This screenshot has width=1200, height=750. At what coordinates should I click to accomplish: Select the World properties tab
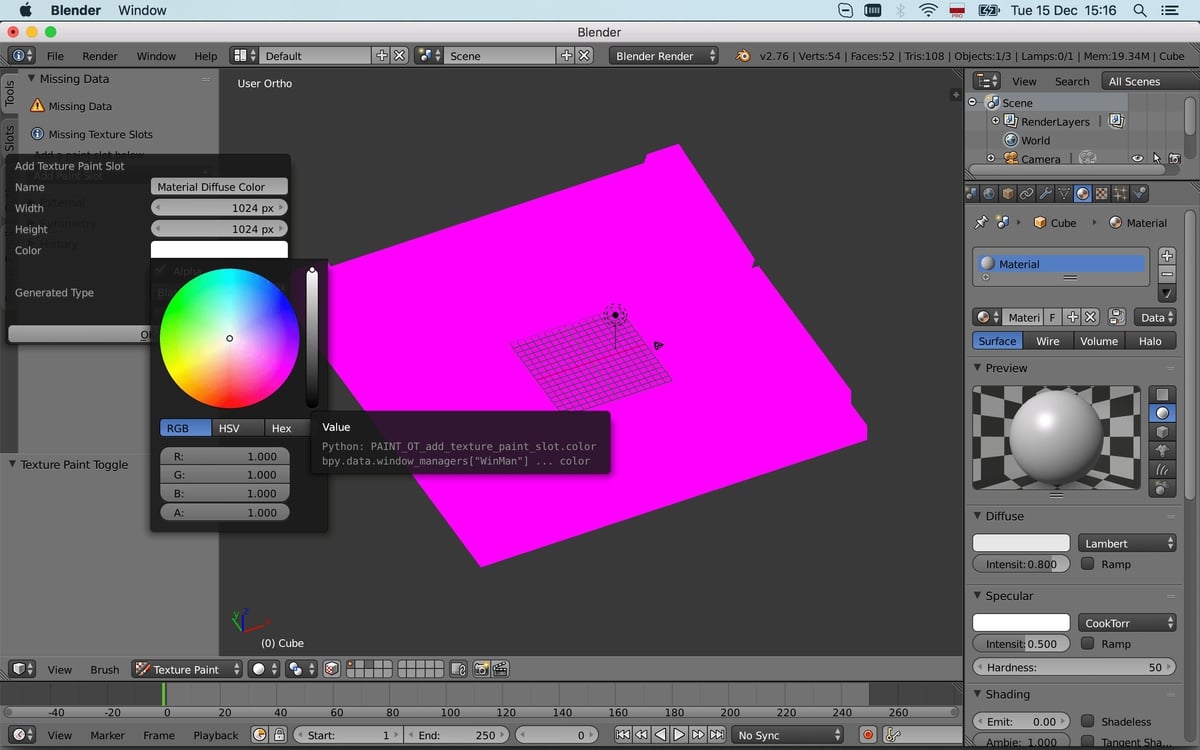[988, 193]
